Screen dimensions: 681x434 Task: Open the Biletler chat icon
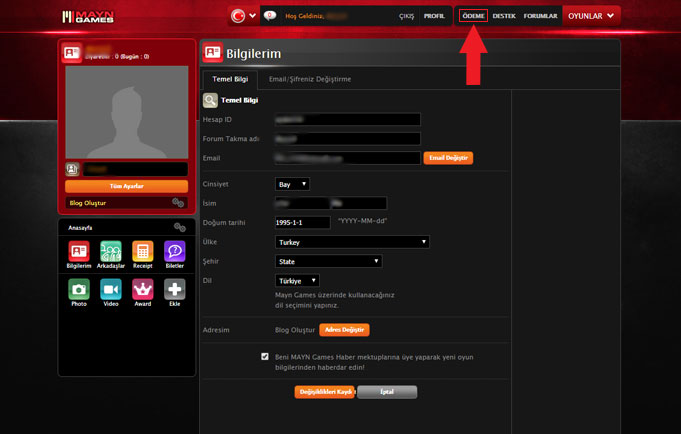[174, 252]
